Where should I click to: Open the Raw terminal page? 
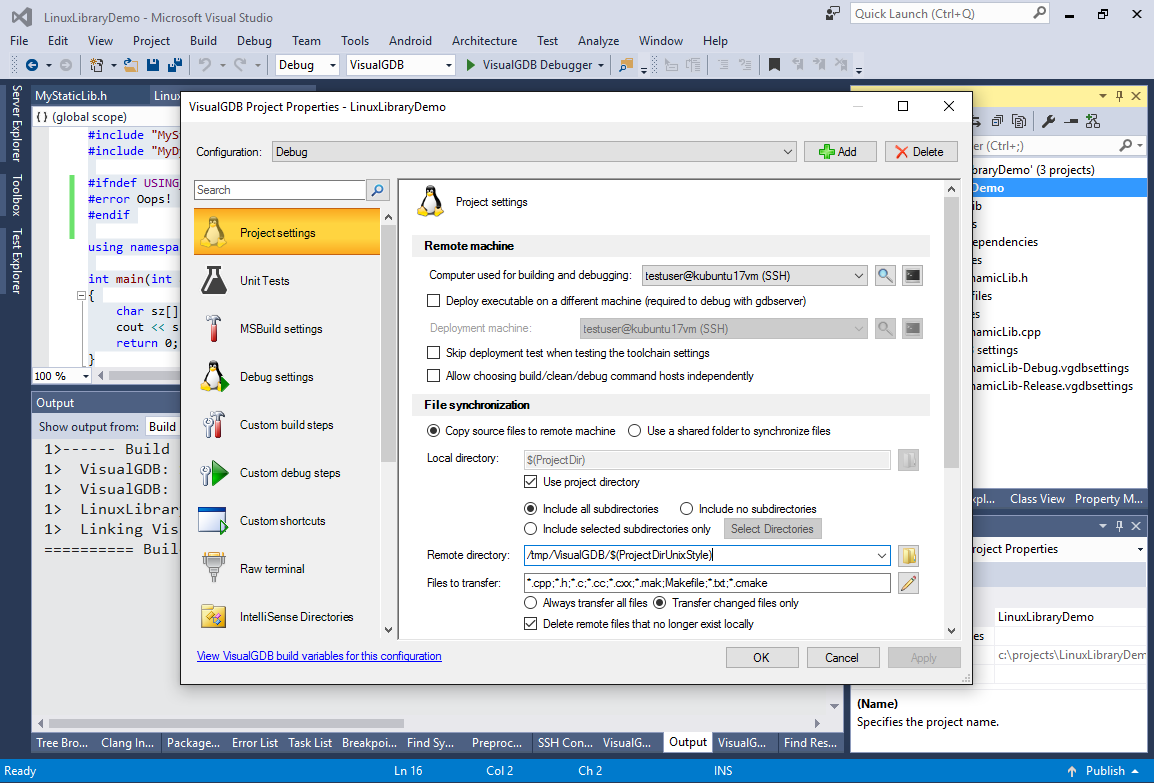[x=271, y=569]
